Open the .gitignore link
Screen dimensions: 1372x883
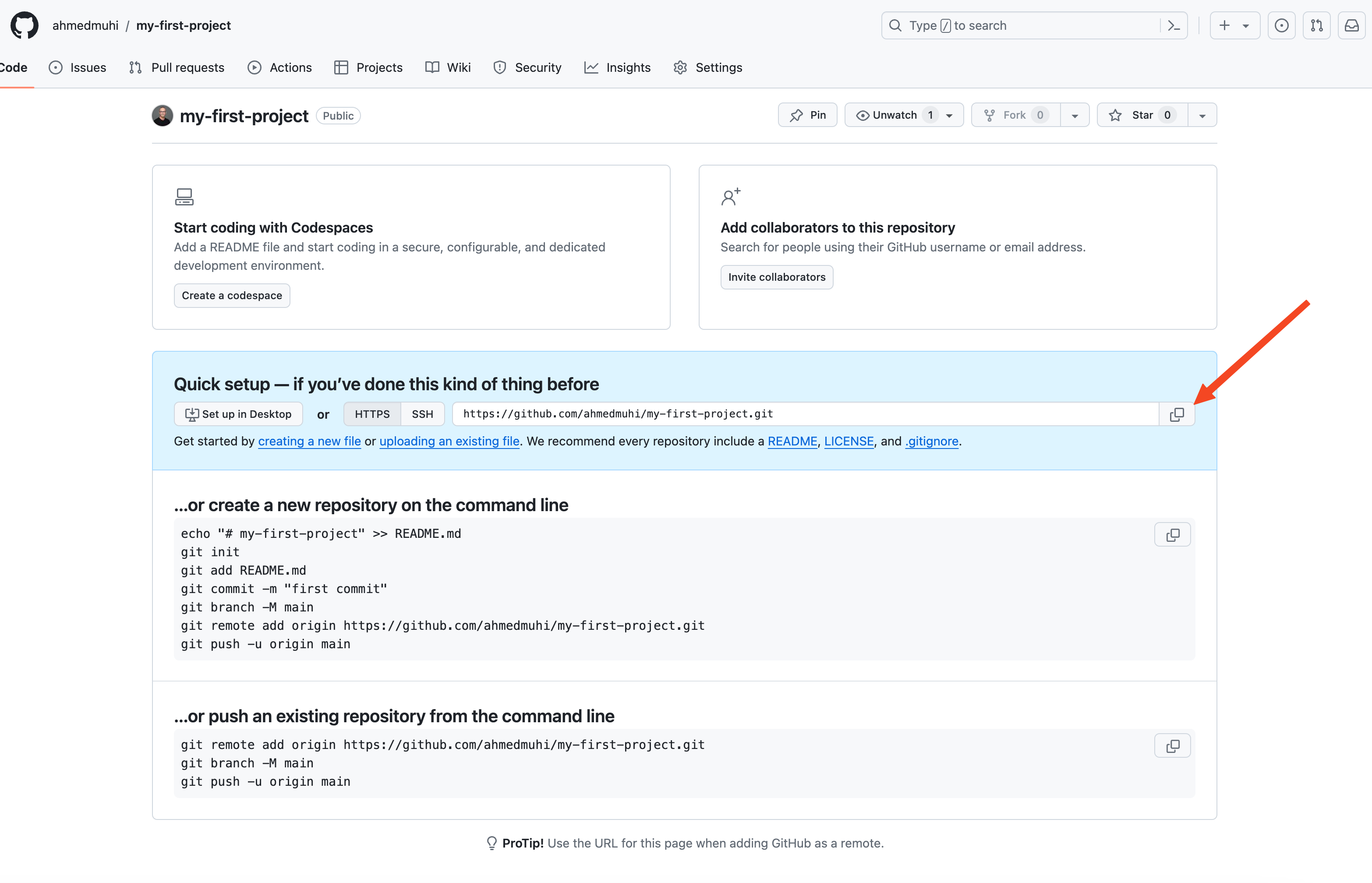click(x=931, y=441)
